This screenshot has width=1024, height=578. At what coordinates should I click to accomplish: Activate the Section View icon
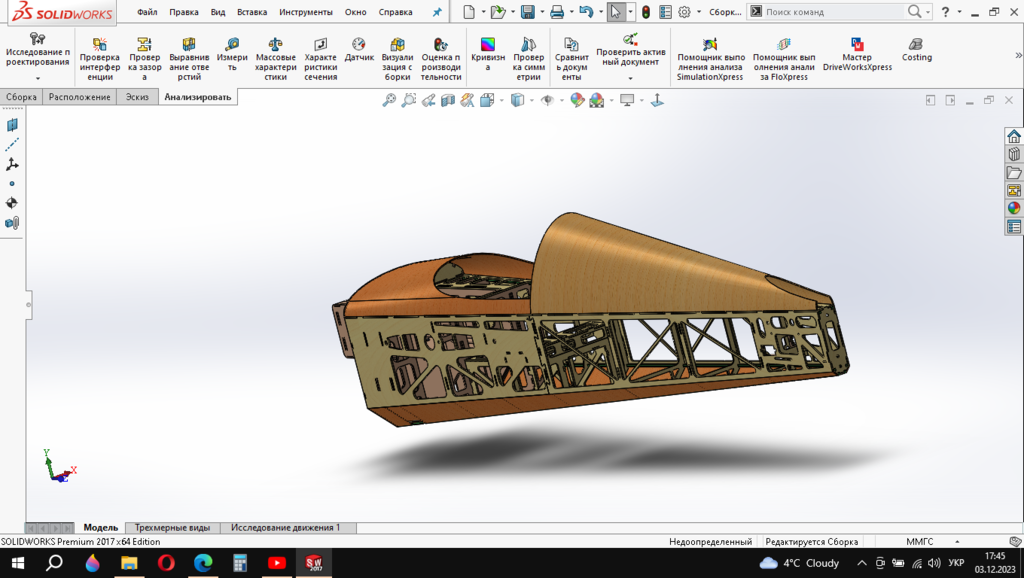click(x=447, y=100)
